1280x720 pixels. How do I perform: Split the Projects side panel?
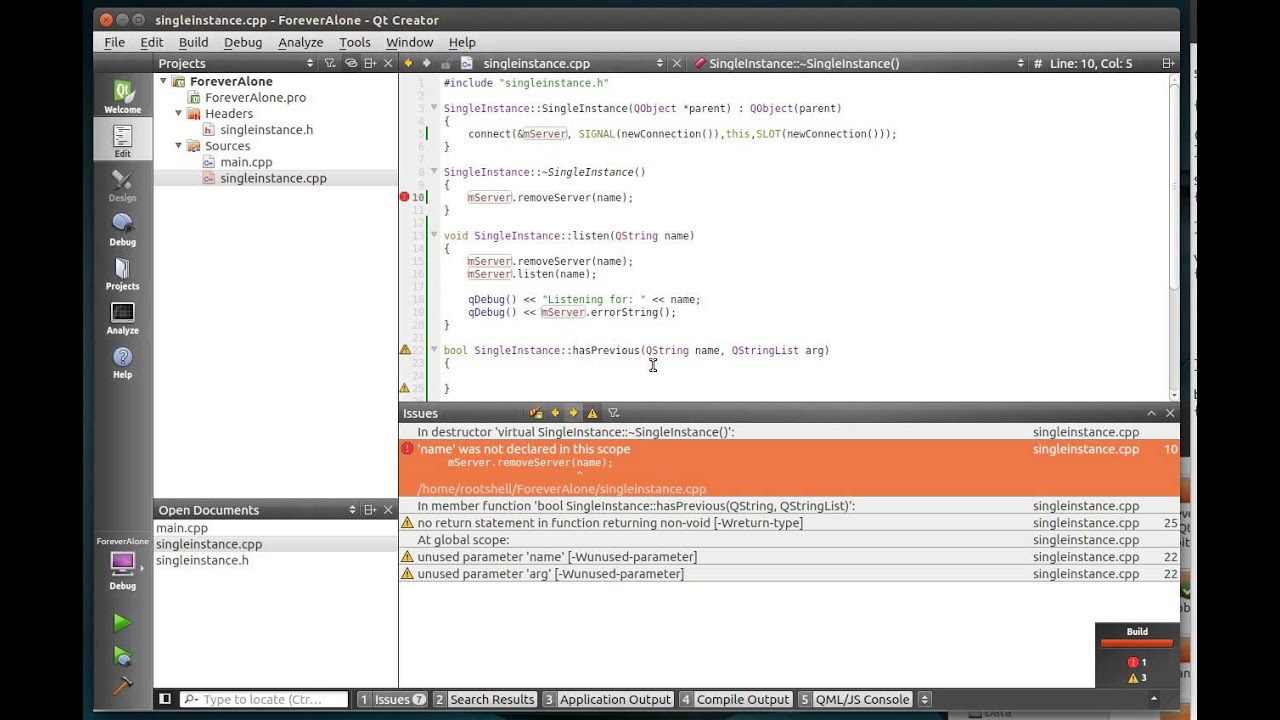click(x=370, y=63)
